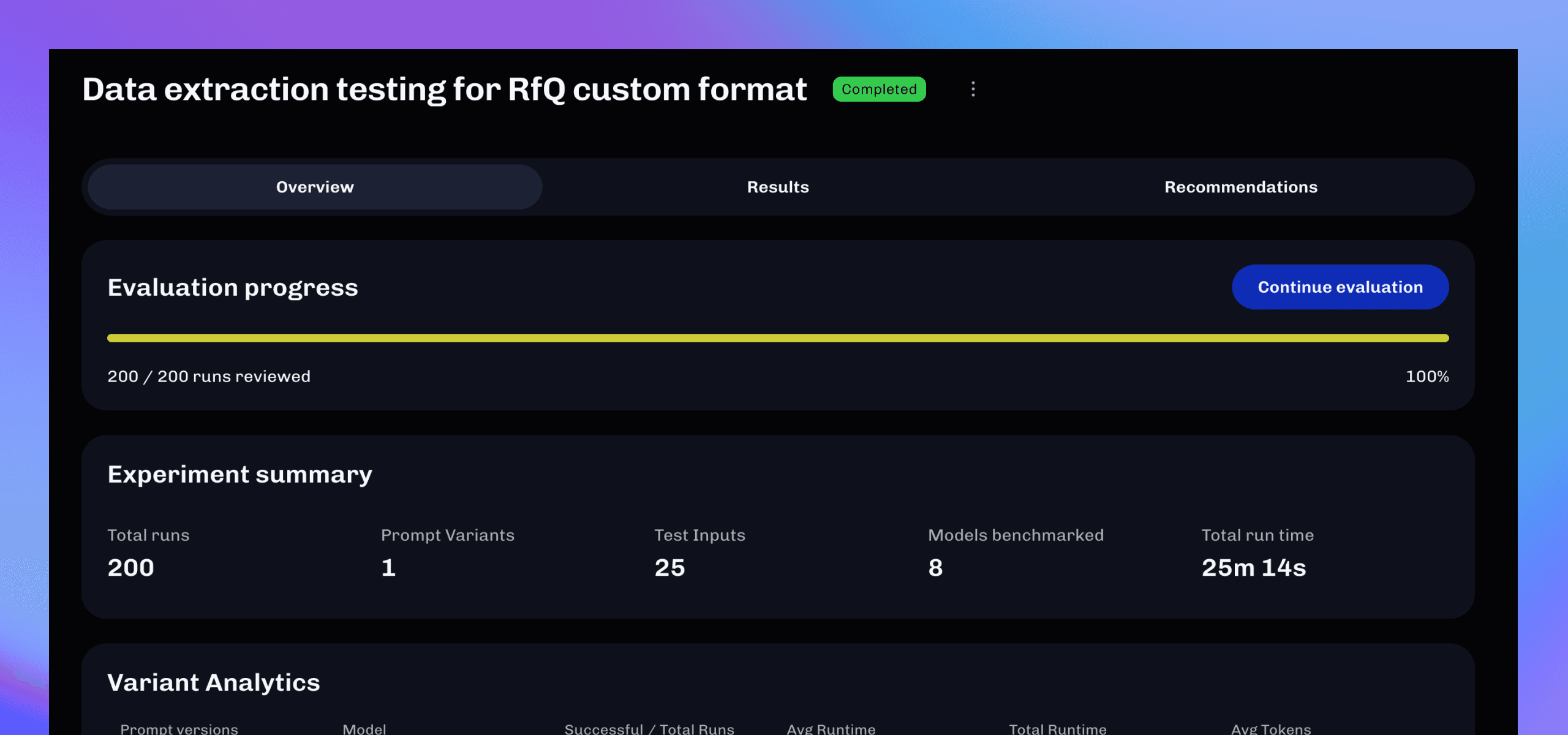
Task: Open the three-dot options menu
Action: [x=973, y=89]
